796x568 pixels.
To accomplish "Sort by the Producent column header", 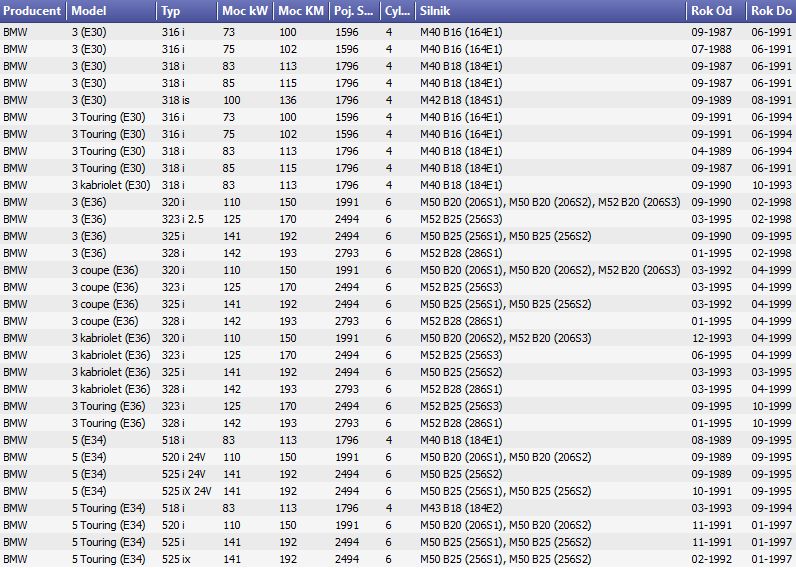I will tap(33, 11).
